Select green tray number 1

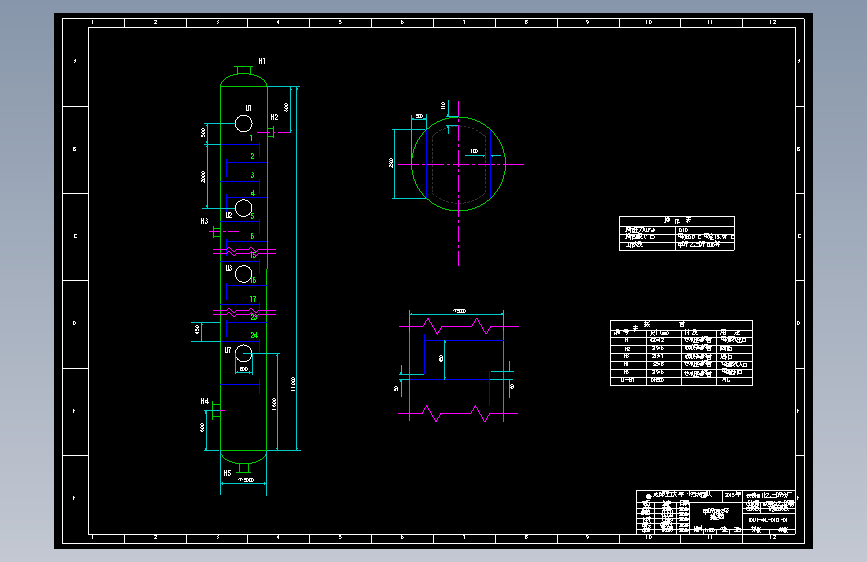[252, 138]
